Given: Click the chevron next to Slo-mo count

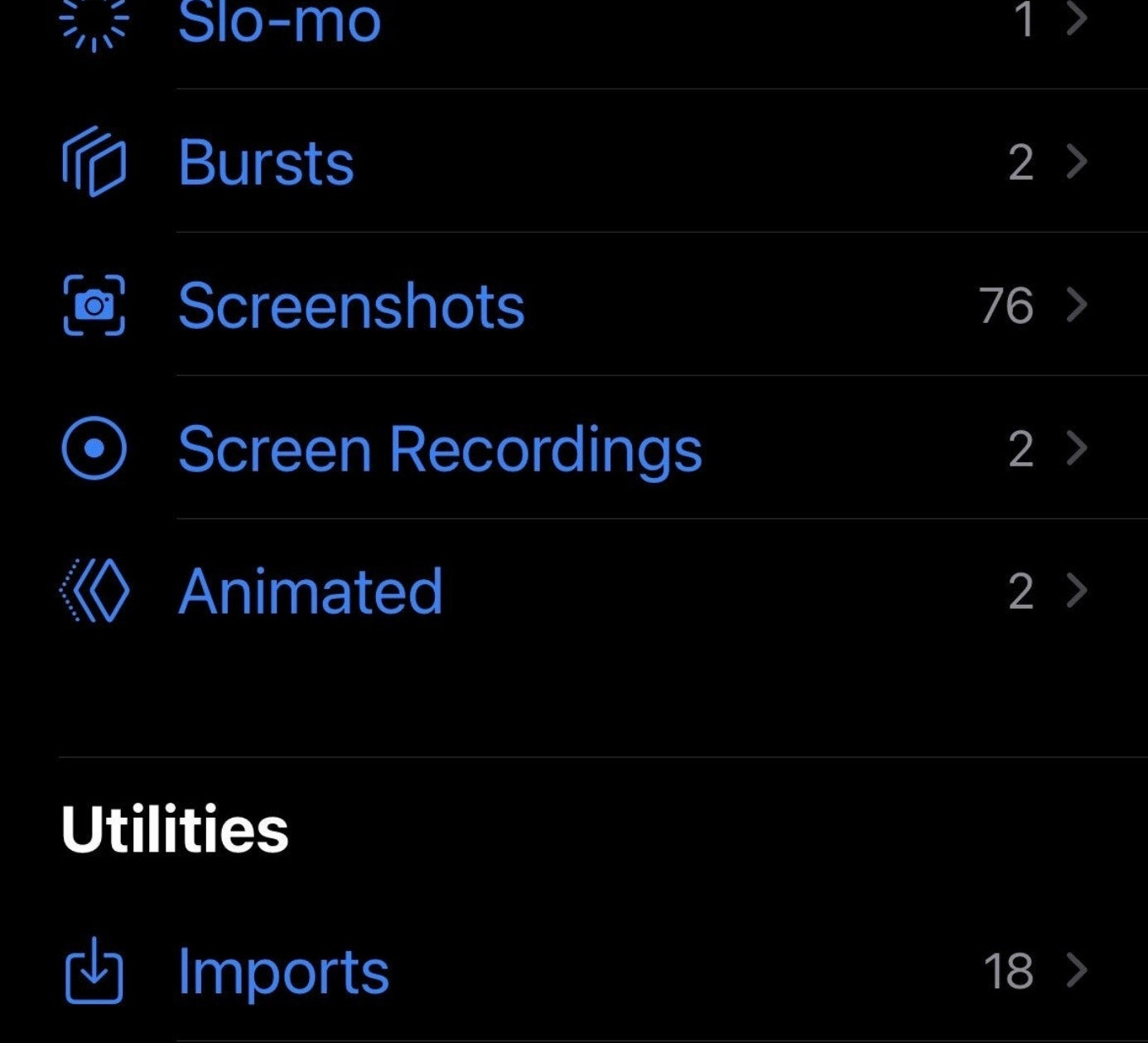Looking at the screenshot, I should coord(1076,18).
